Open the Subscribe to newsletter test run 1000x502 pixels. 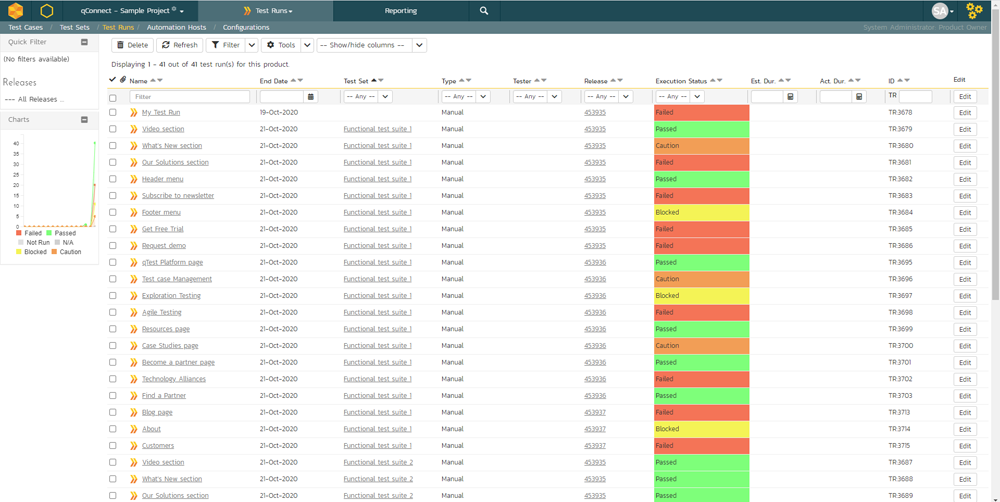pyautogui.click(x=177, y=196)
